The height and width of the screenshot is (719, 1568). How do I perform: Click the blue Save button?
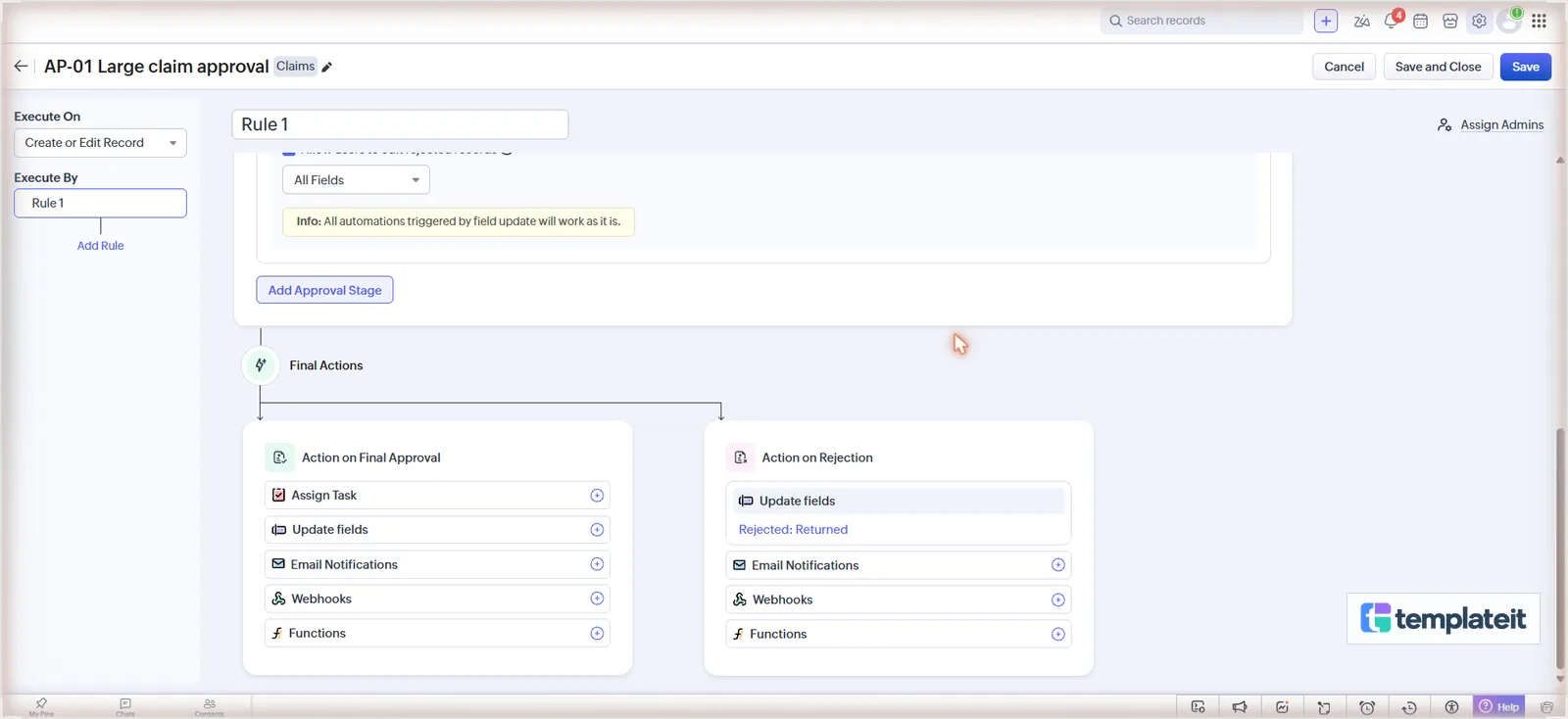pos(1525,67)
